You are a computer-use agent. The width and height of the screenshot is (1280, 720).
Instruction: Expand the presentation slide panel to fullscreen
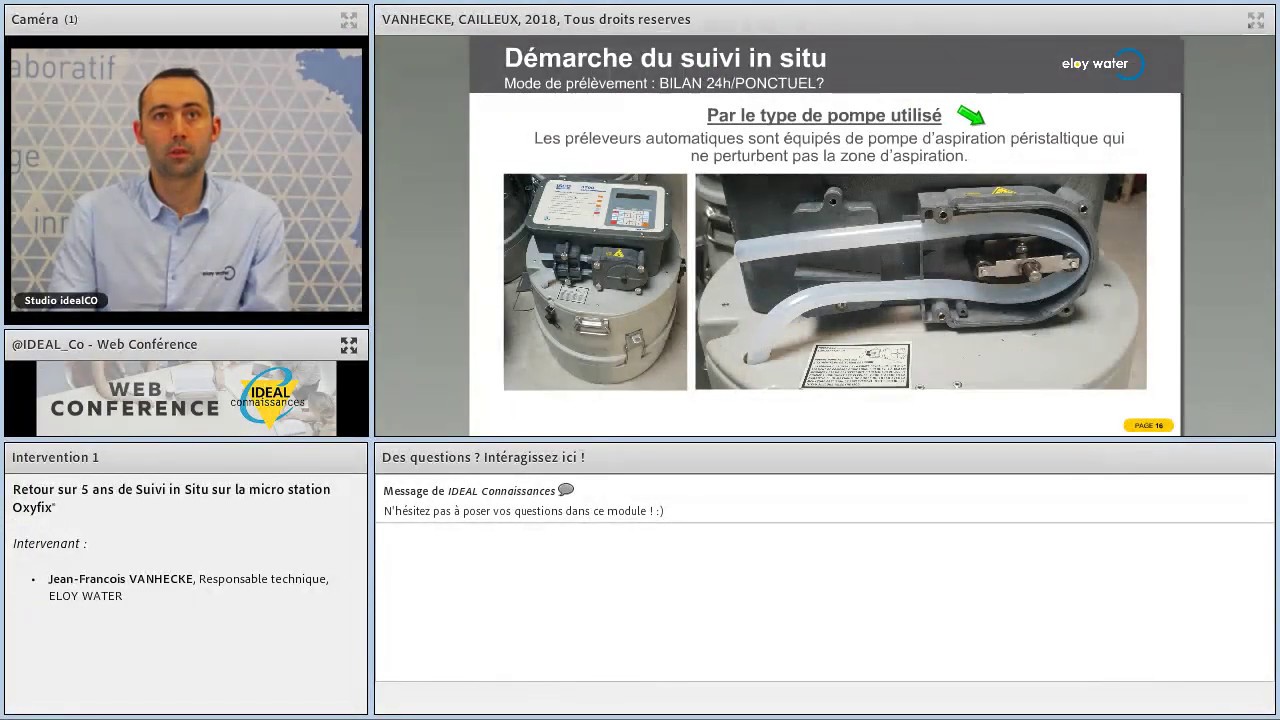click(1256, 20)
